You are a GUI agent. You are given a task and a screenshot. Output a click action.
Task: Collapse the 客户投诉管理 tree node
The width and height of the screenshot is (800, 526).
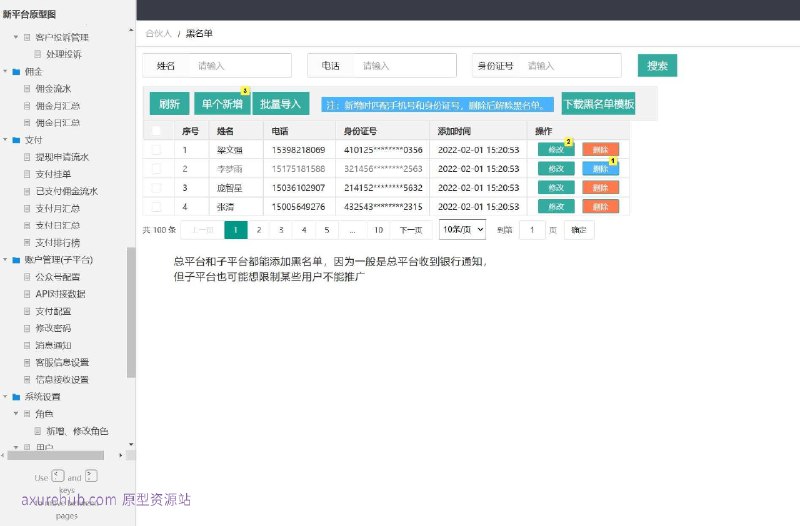click(16, 37)
